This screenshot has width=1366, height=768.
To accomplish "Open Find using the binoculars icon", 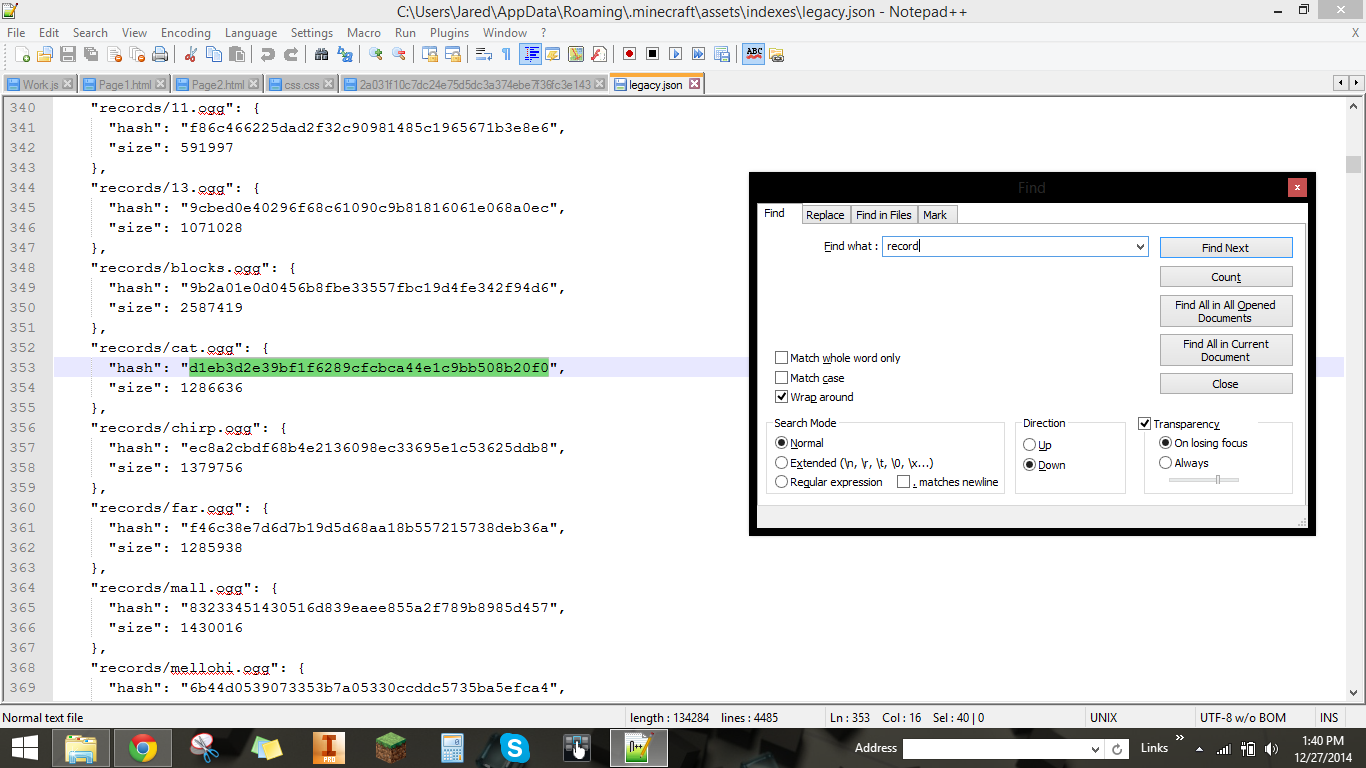I will pyautogui.click(x=321, y=54).
